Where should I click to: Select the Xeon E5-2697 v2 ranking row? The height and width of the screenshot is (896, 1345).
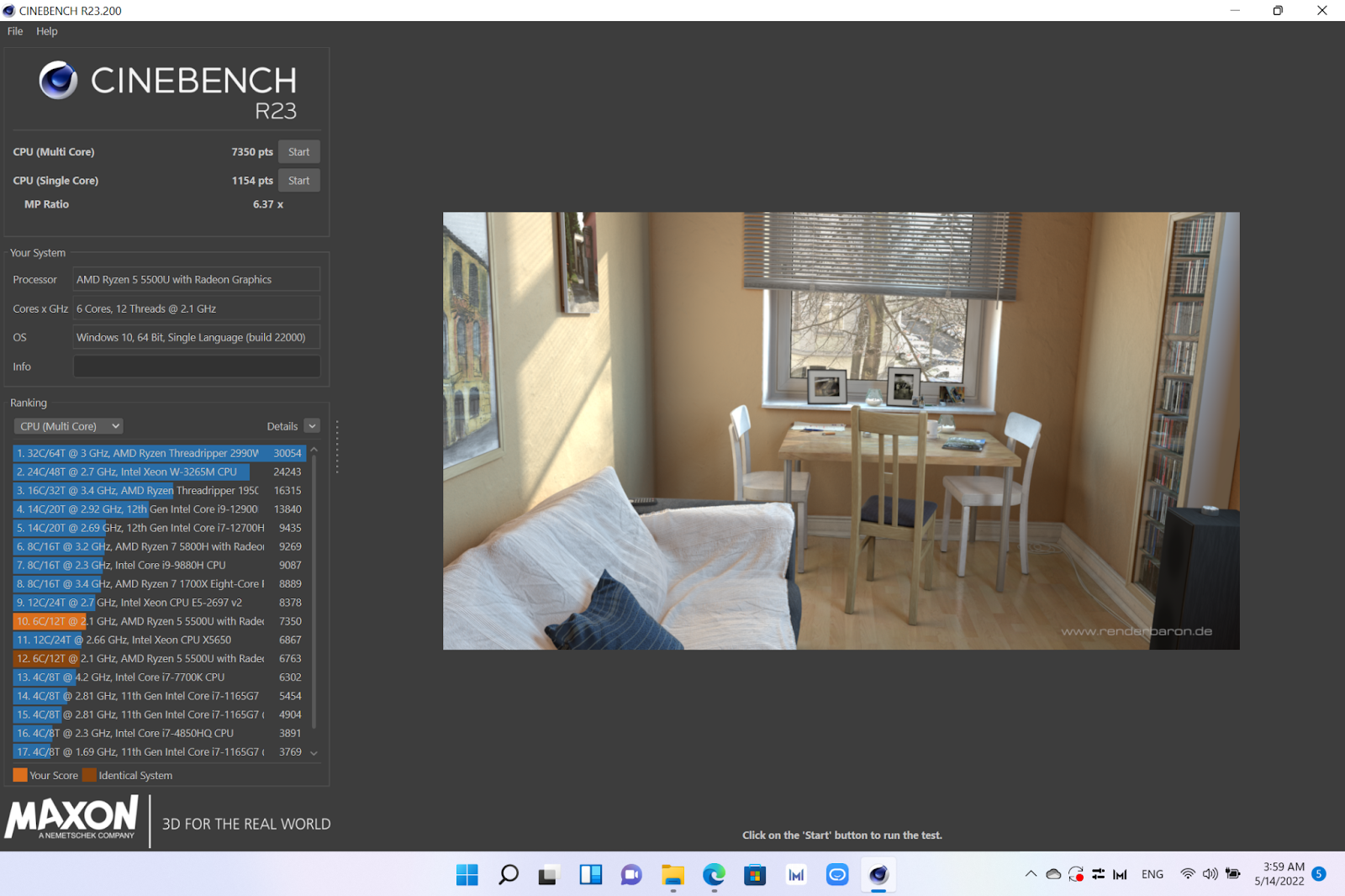tap(159, 603)
